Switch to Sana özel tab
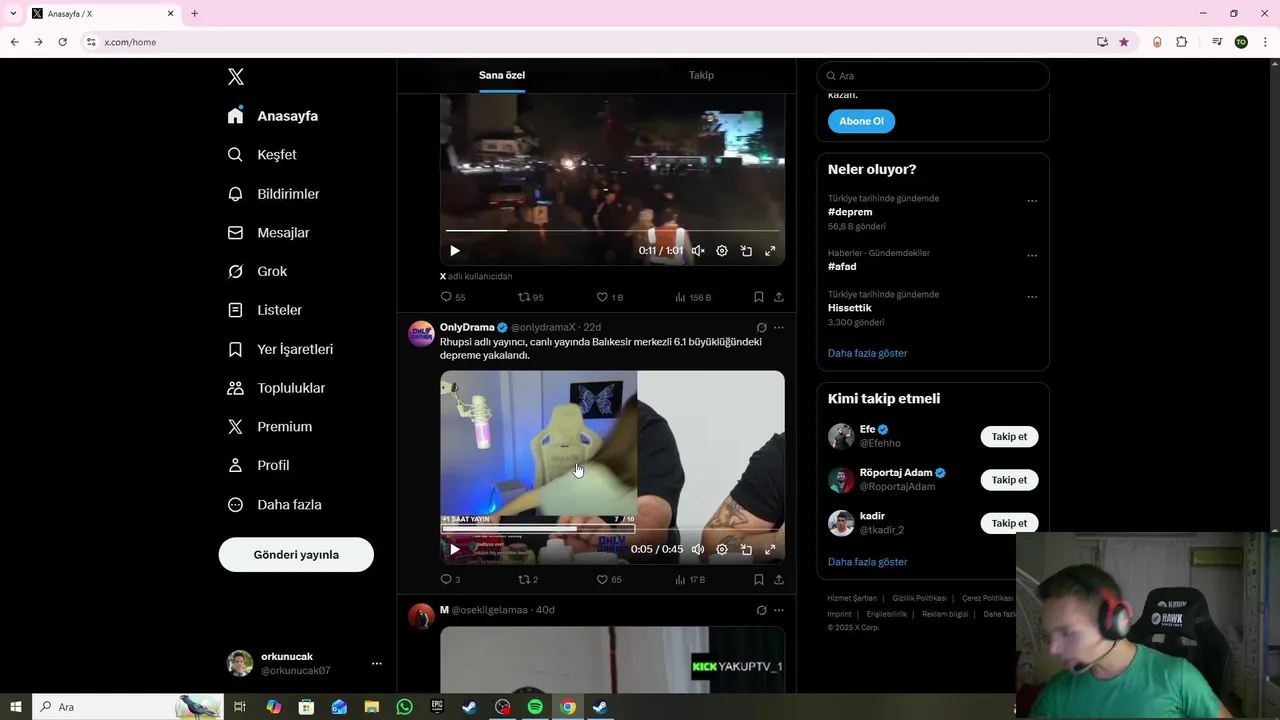 click(502, 75)
